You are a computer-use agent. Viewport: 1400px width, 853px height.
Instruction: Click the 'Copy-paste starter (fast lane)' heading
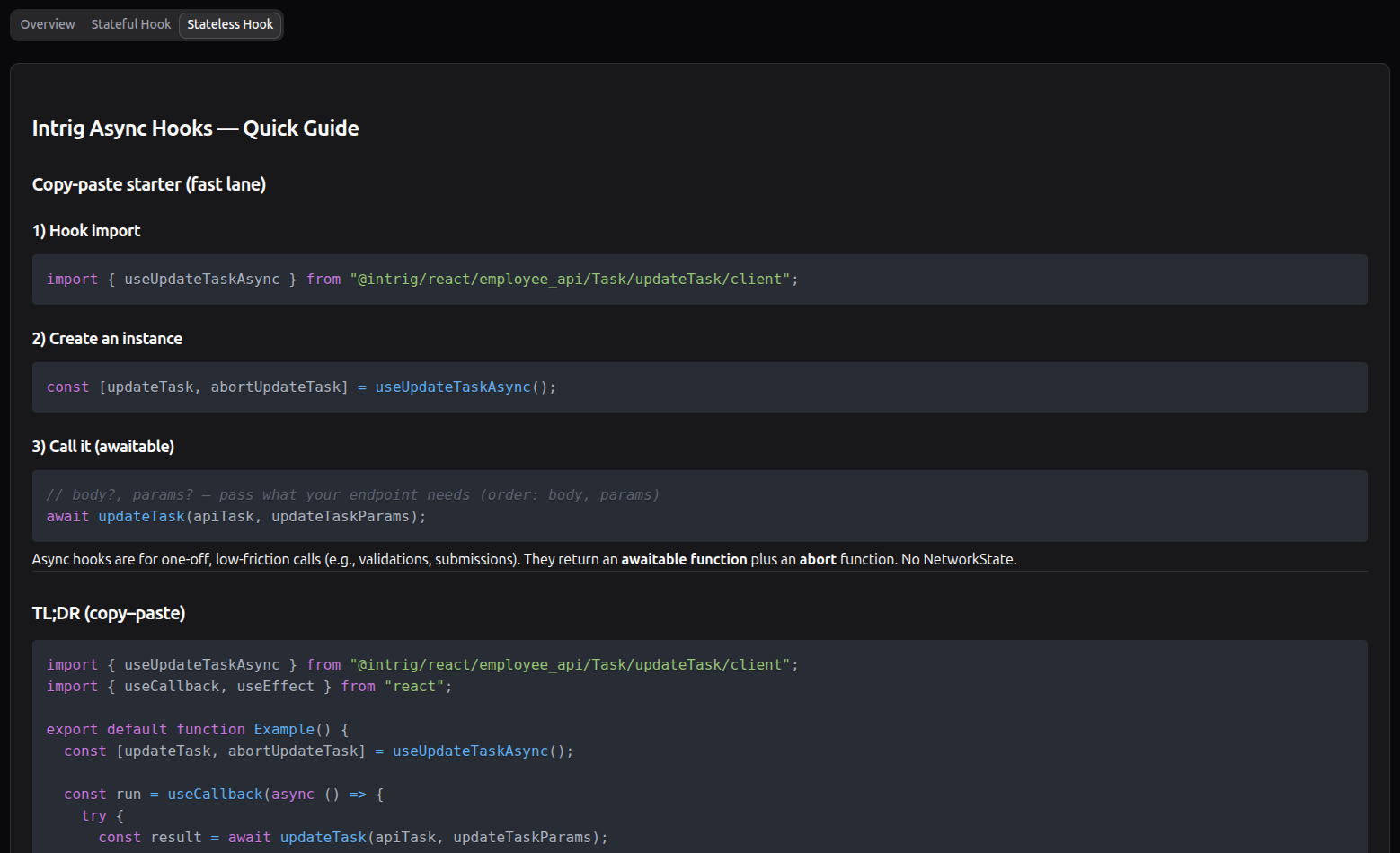(149, 184)
